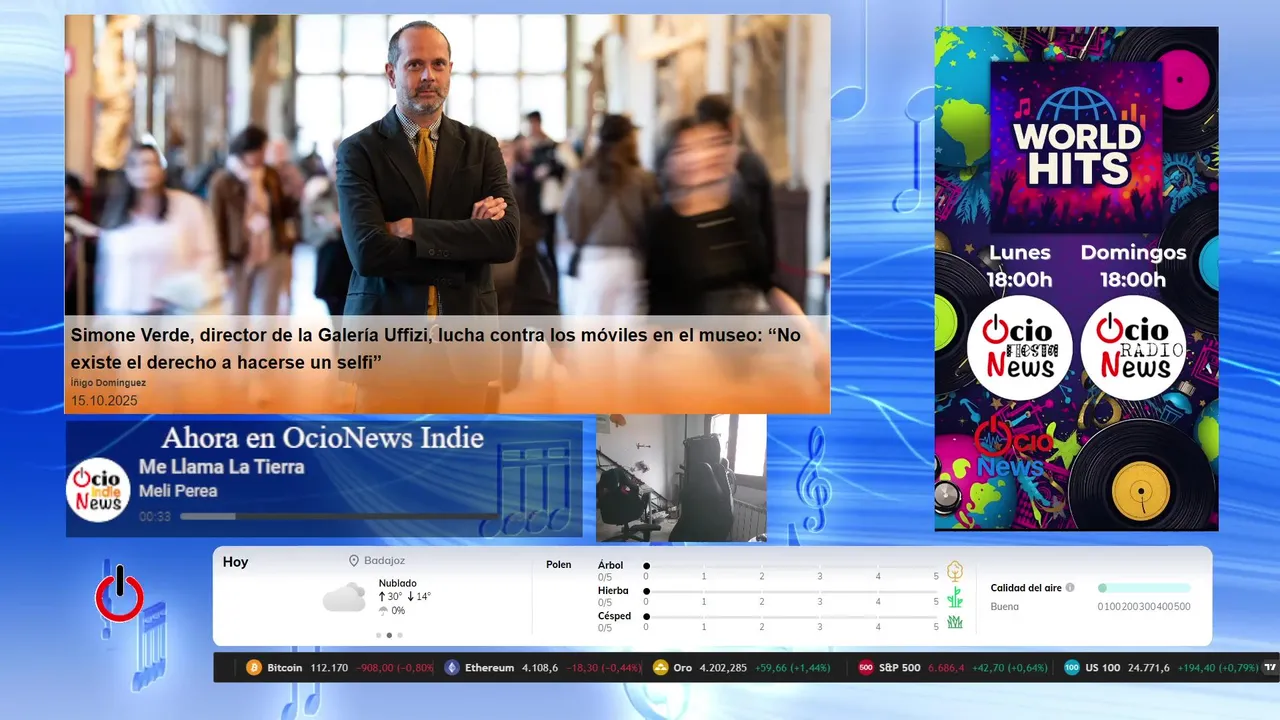The width and height of the screenshot is (1280, 720).
Task: Click Oro change +59,66 (+1,44%)
Action: tap(792, 668)
